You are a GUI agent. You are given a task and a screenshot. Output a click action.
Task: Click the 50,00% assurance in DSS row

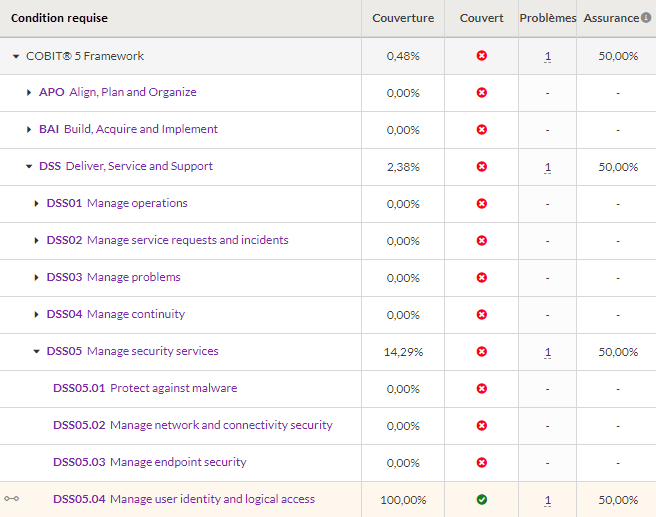coord(618,167)
